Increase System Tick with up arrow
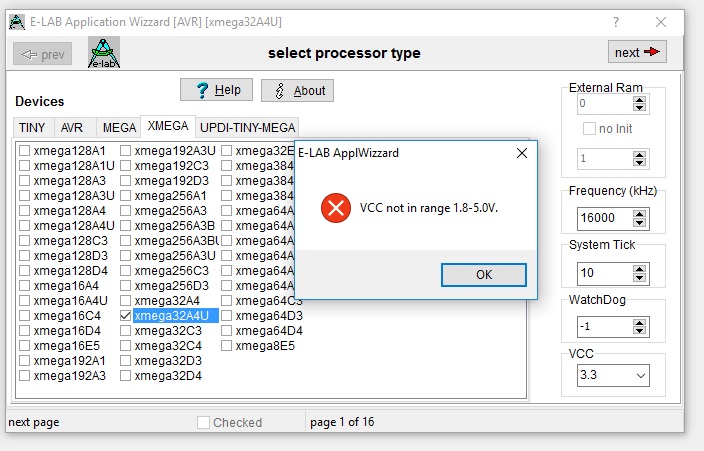The image size is (704, 451). pos(639,269)
